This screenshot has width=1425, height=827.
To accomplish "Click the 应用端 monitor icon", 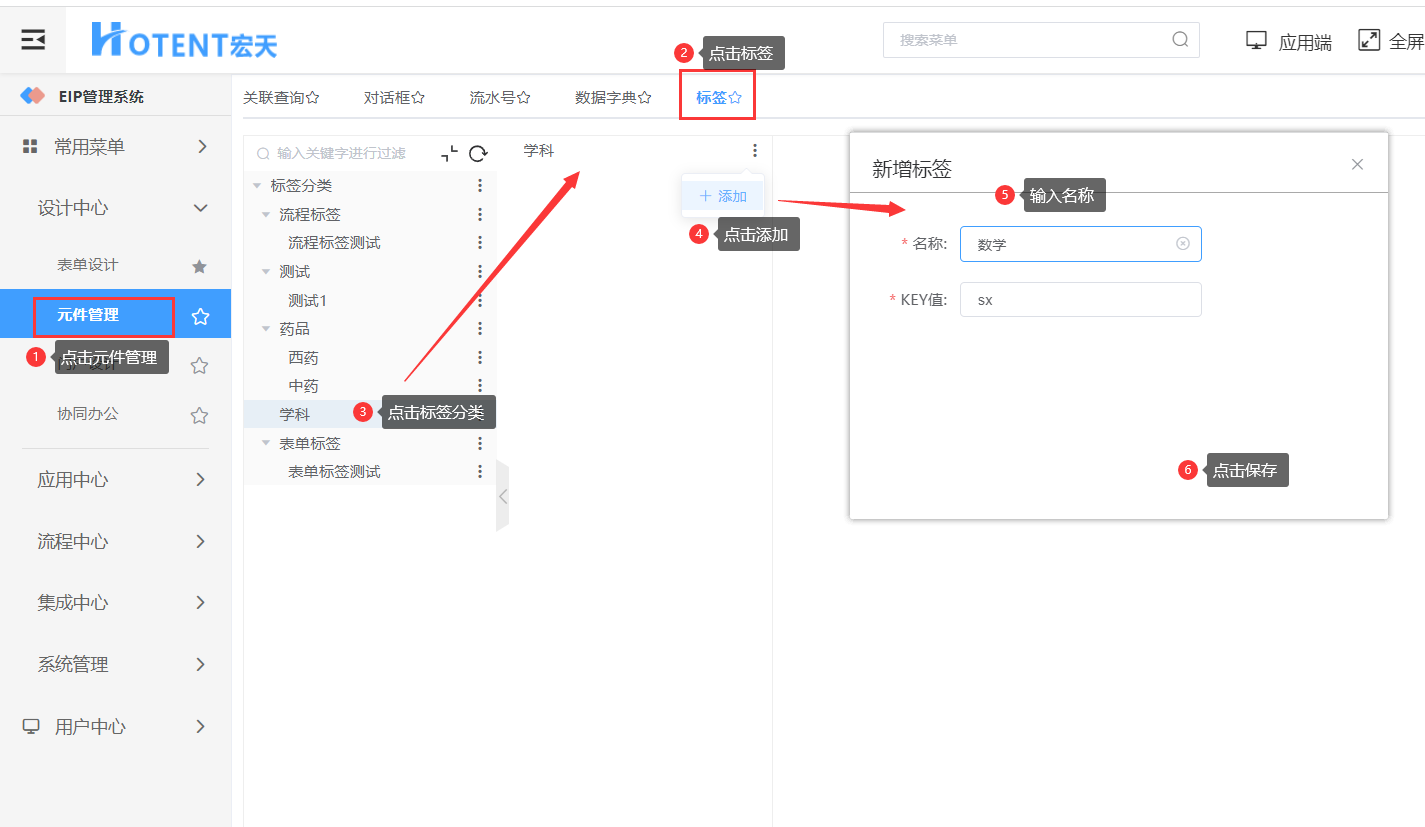I will [x=1256, y=40].
